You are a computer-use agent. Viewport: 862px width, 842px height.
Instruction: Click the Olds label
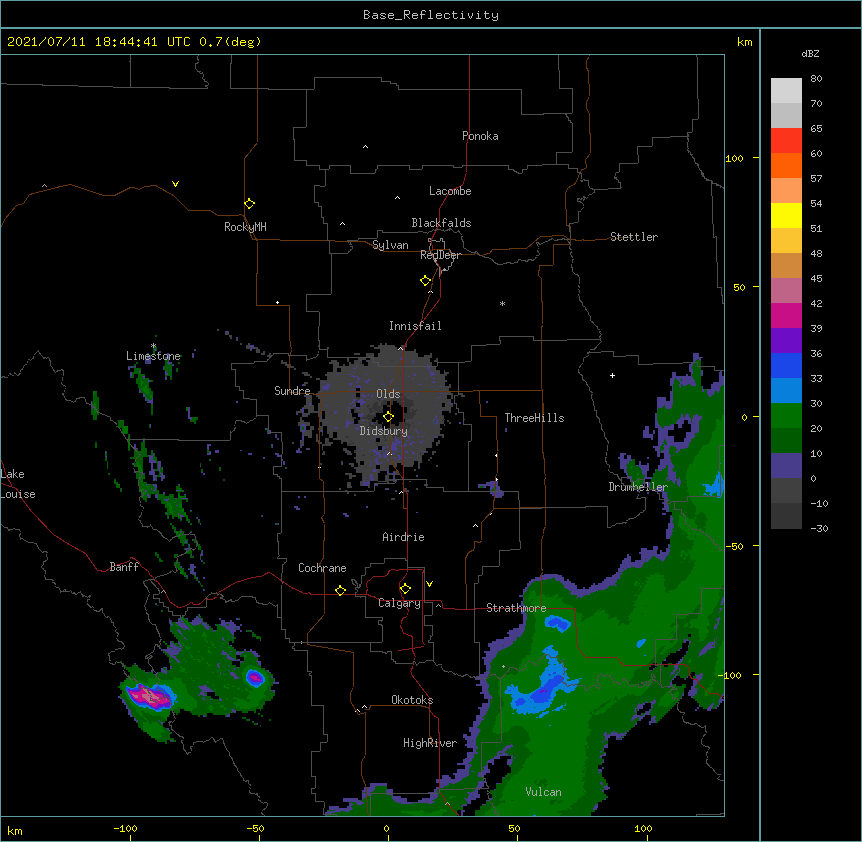[x=388, y=394]
